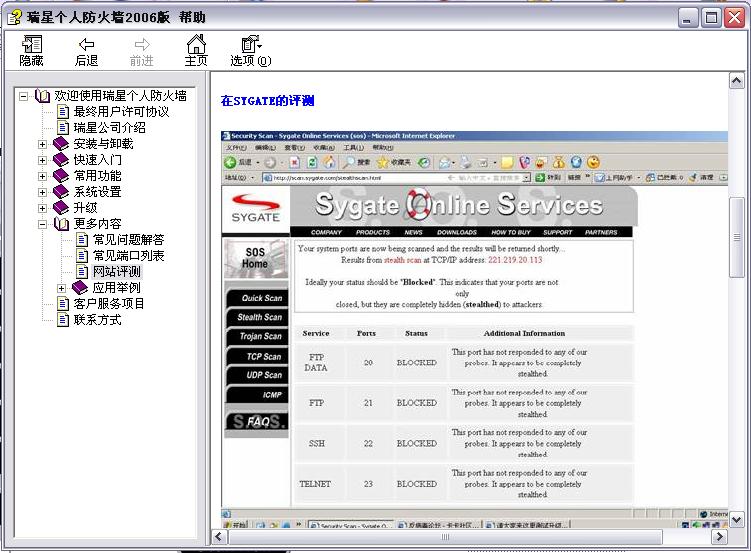
Task: Maximize the help window
Action: pyautogui.click(x=712, y=19)
